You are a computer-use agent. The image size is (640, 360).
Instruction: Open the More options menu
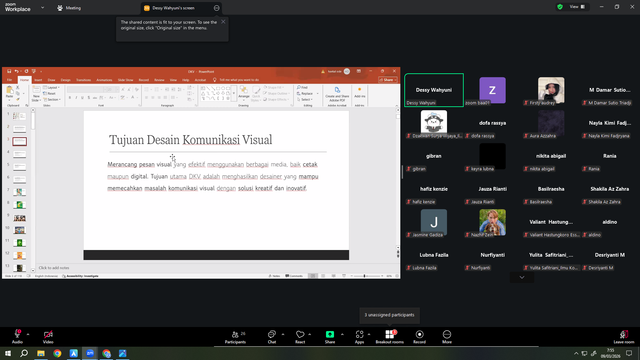[447, 337]
